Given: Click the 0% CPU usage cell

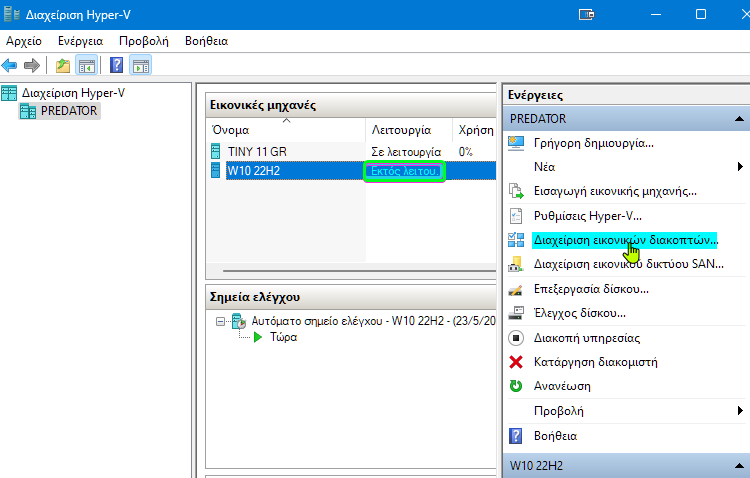Looking at the screenshot, I should coord(465,152).
